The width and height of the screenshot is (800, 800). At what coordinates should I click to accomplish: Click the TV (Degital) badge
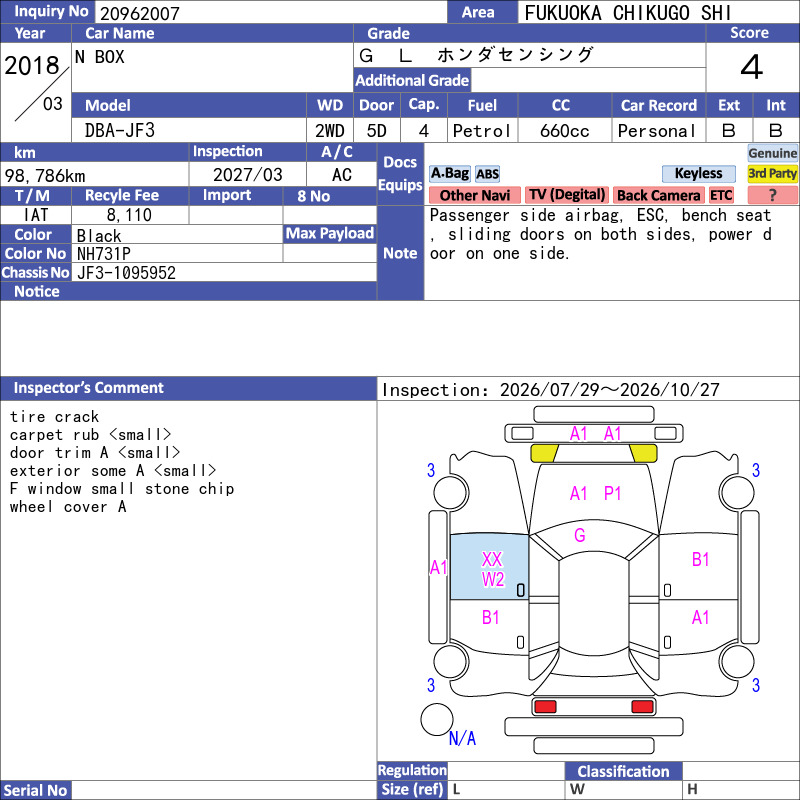[567, 195]
